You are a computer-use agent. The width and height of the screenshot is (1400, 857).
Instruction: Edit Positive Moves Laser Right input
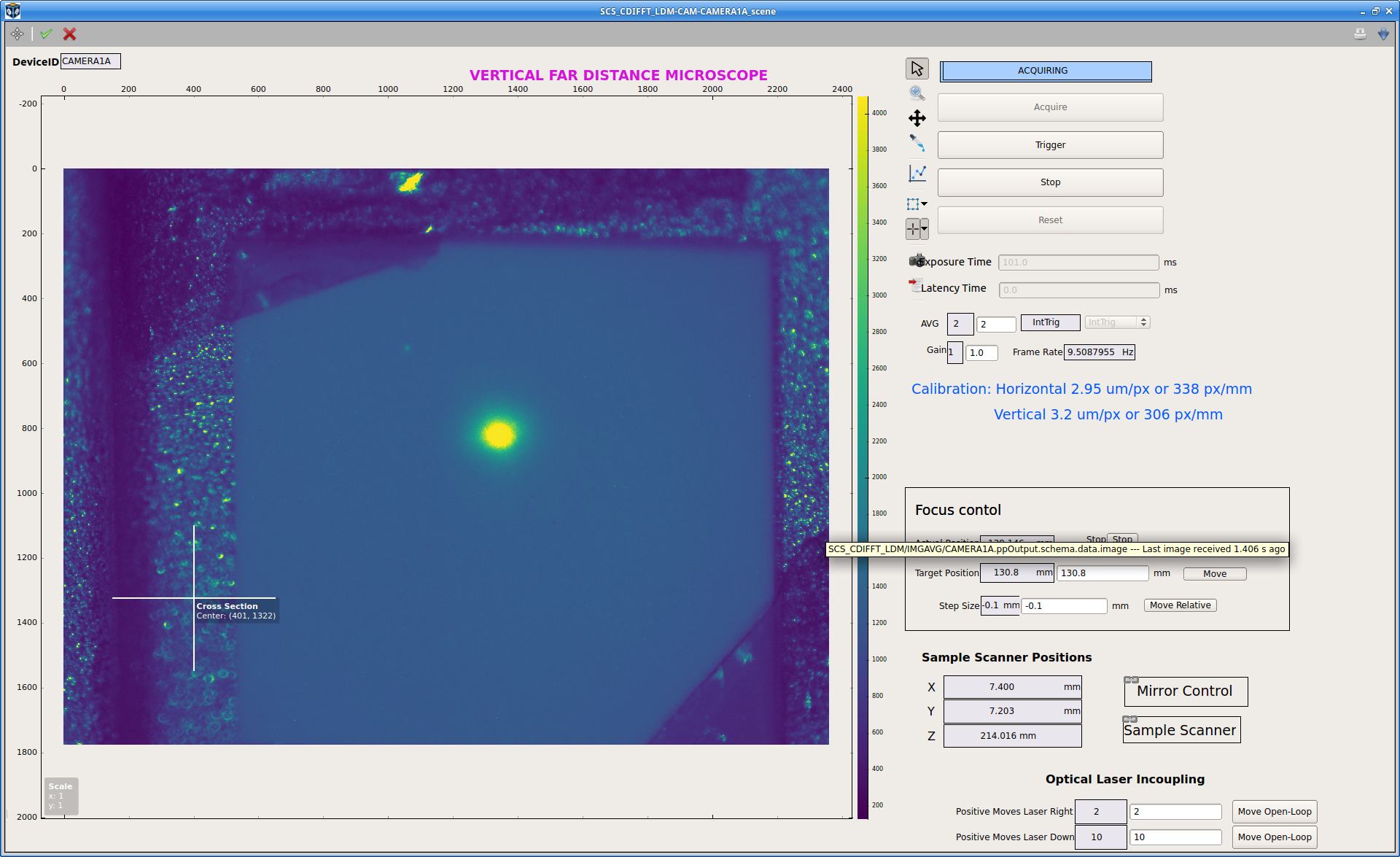pyautogui.click(x=1175, y=812)
